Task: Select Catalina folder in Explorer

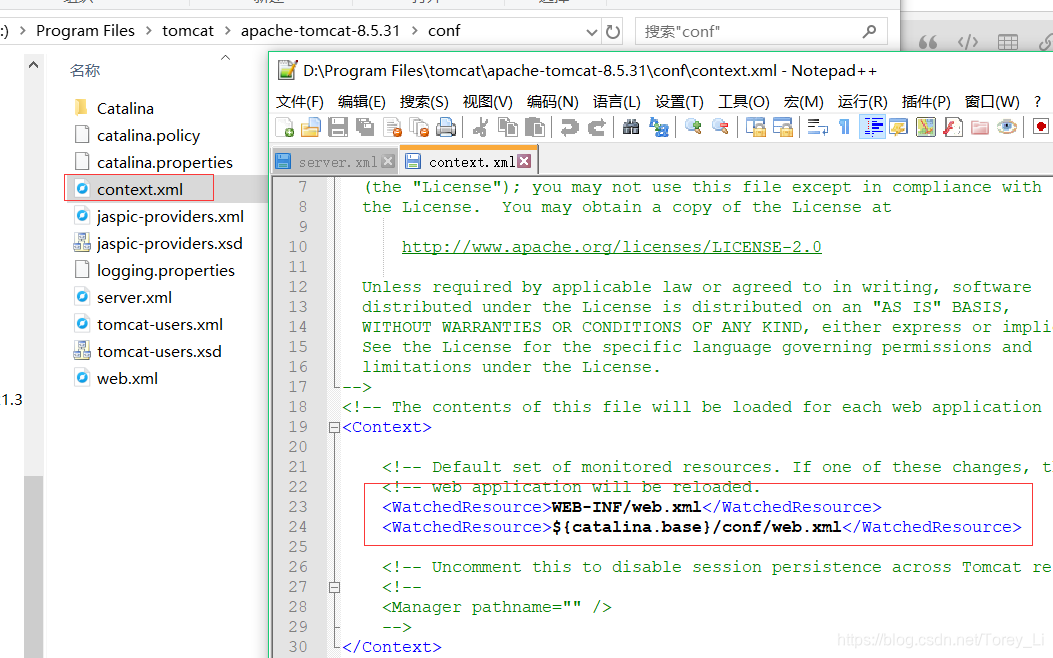Action: point(125,108)
